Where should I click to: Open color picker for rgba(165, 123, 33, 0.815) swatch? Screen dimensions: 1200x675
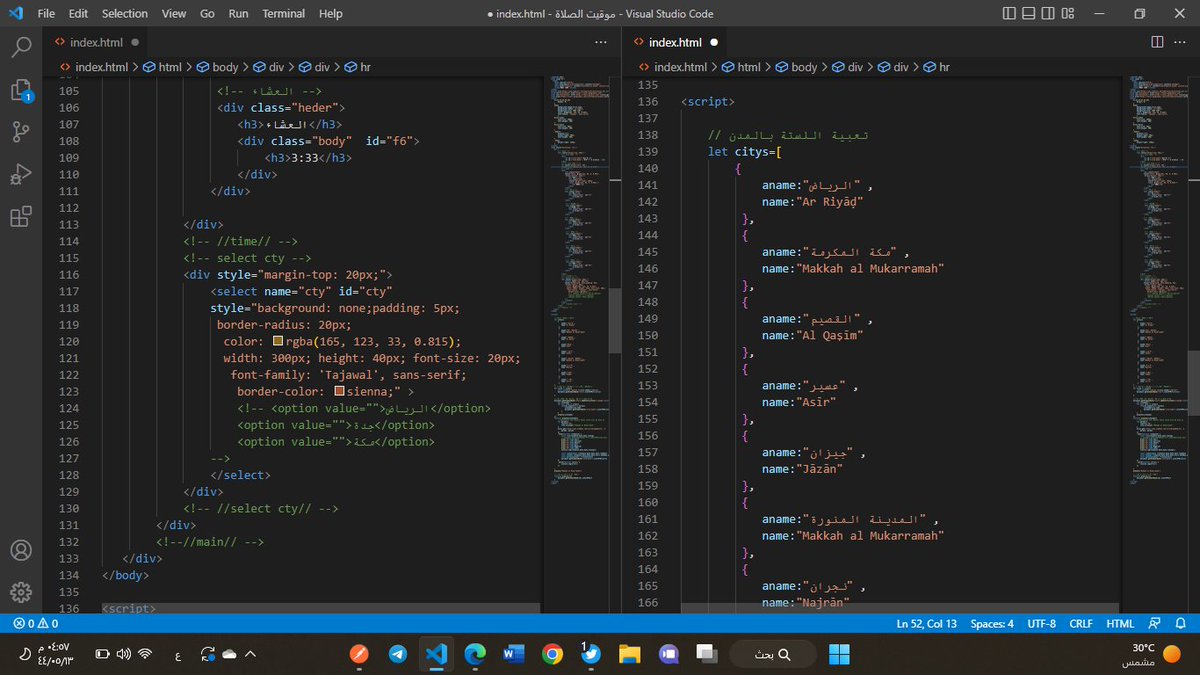[279, 341]
